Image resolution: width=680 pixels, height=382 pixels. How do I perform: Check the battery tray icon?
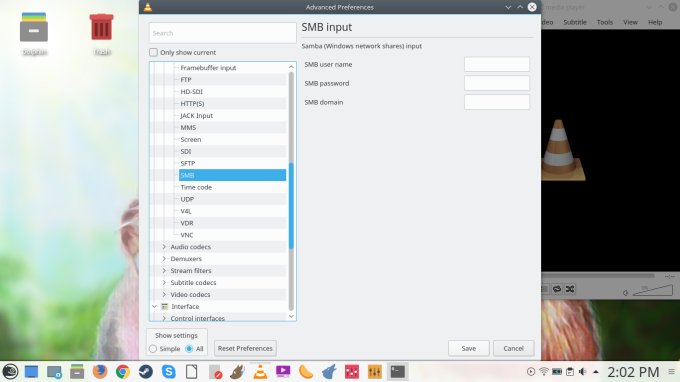tap(557, 372)
